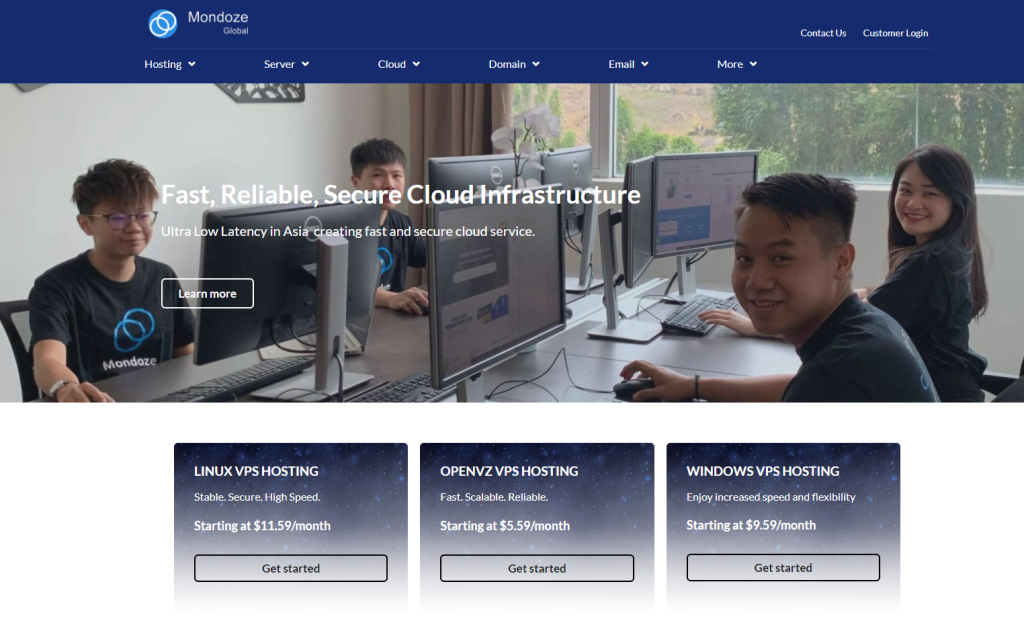Click the Starting at $5.59/month price

tap(505, 526)
